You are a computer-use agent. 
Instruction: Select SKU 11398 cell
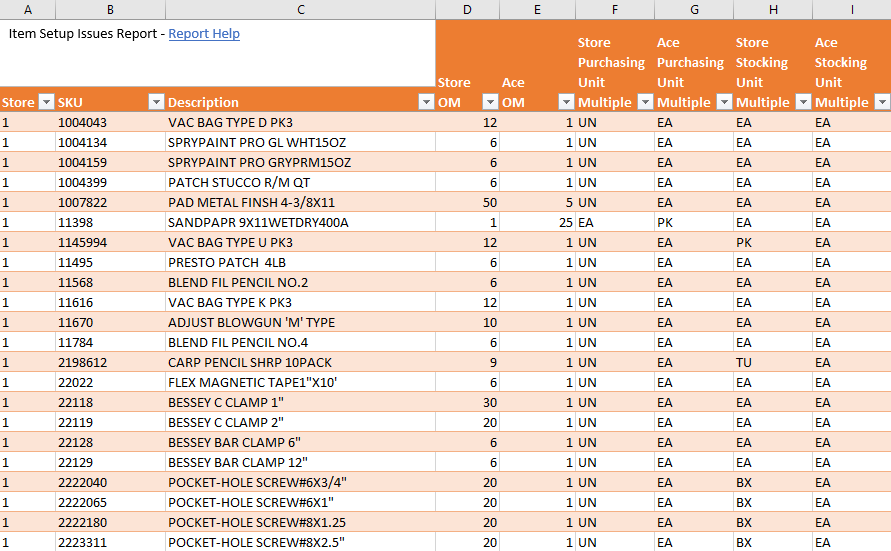pyautogui.click(x=110, y=222)
